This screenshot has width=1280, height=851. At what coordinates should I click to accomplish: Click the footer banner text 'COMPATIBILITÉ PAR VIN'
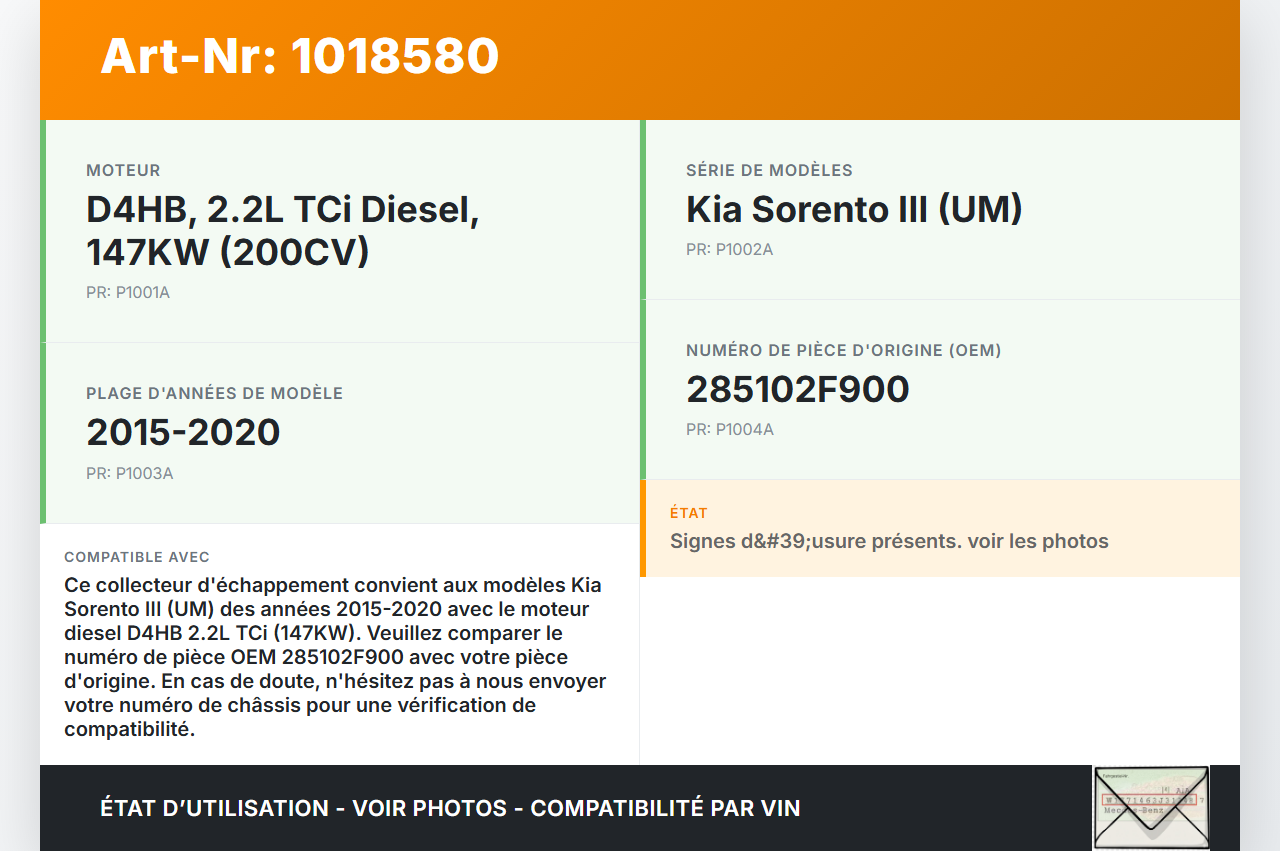pyautogui.click(x=665, y=808)
